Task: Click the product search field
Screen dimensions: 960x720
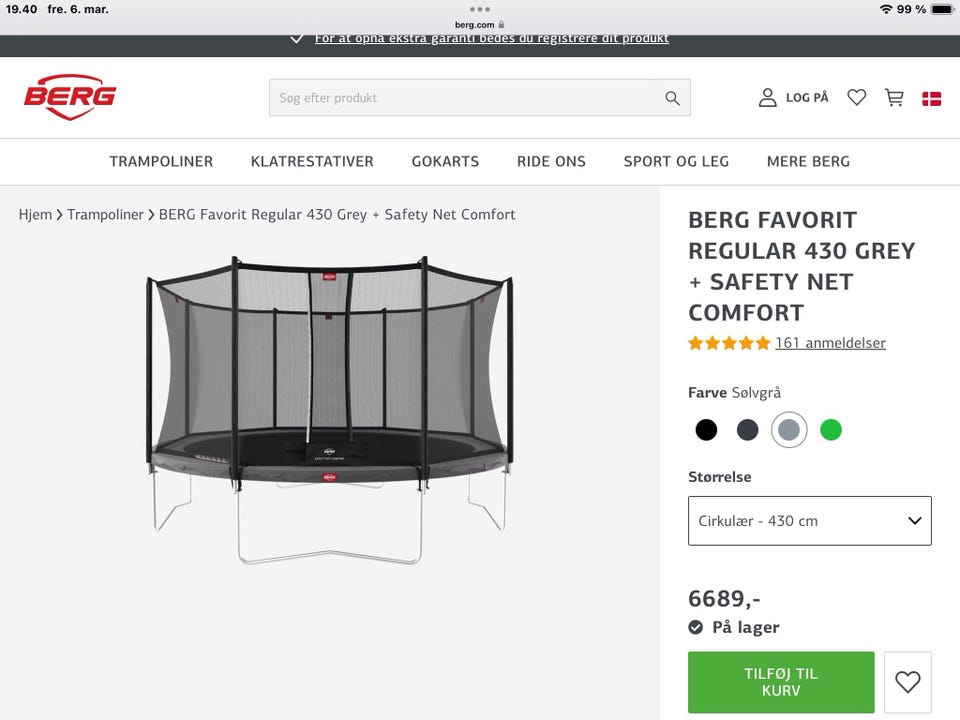Action: [x=465, y=98]
